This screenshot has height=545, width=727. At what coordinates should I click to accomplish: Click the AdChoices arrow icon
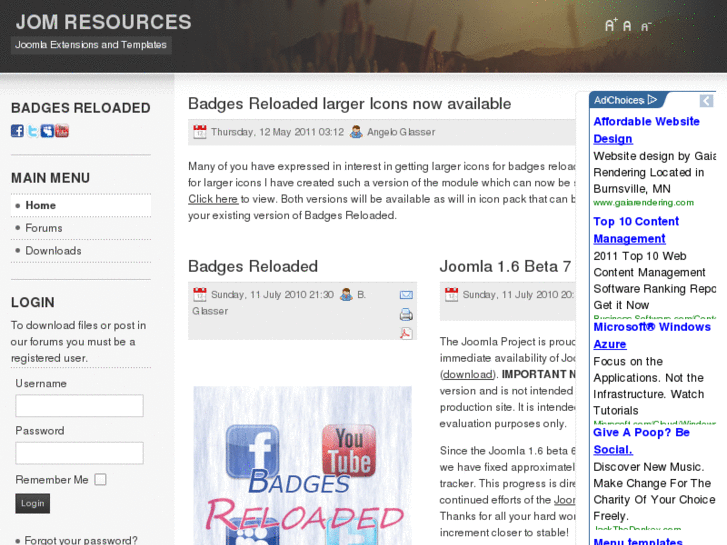pyautogui.click(x=652, y=100)
